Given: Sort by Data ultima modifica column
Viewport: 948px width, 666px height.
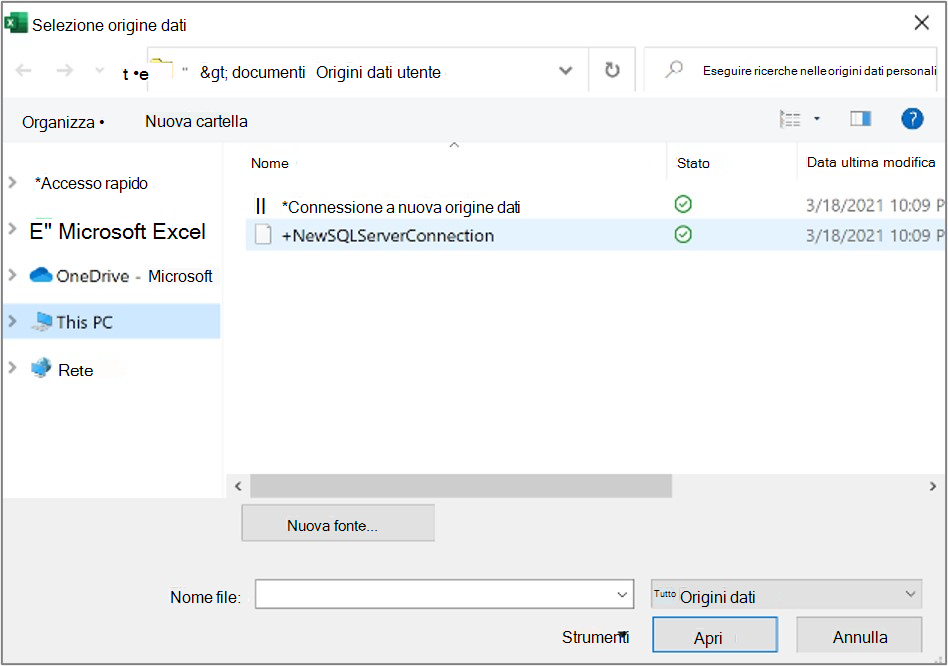Looking at the screenshot, I should [871, 162].
